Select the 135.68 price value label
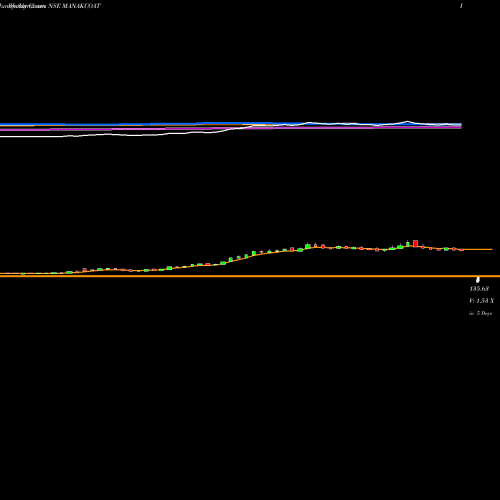This screenshot has height=500, width=500. pyautogui.click(x=479, y=289)
